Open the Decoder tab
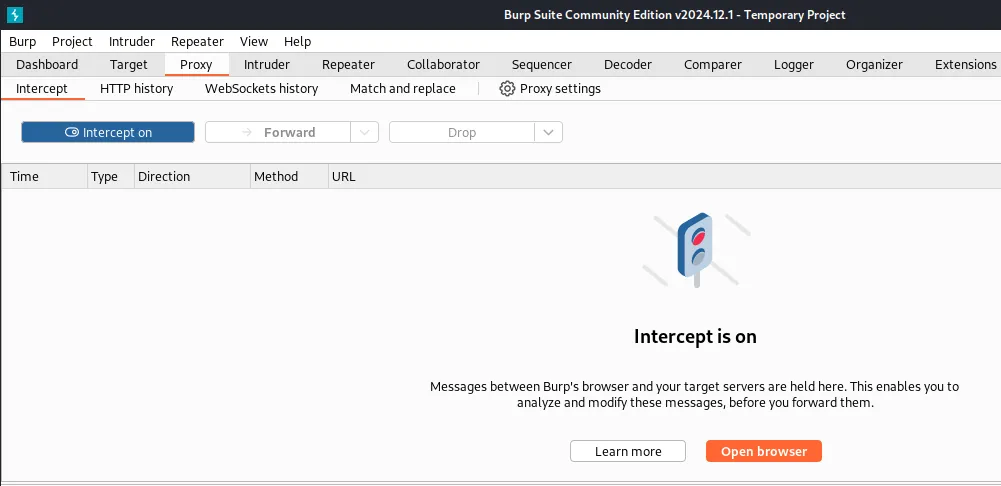The width and height of the screenshot is (1001, 486). point(628,65)
